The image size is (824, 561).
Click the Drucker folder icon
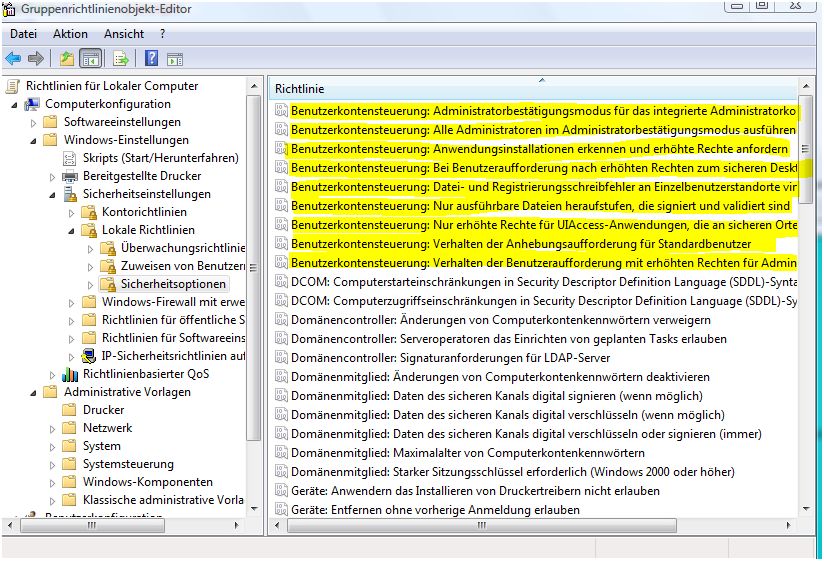click(69, 410)
